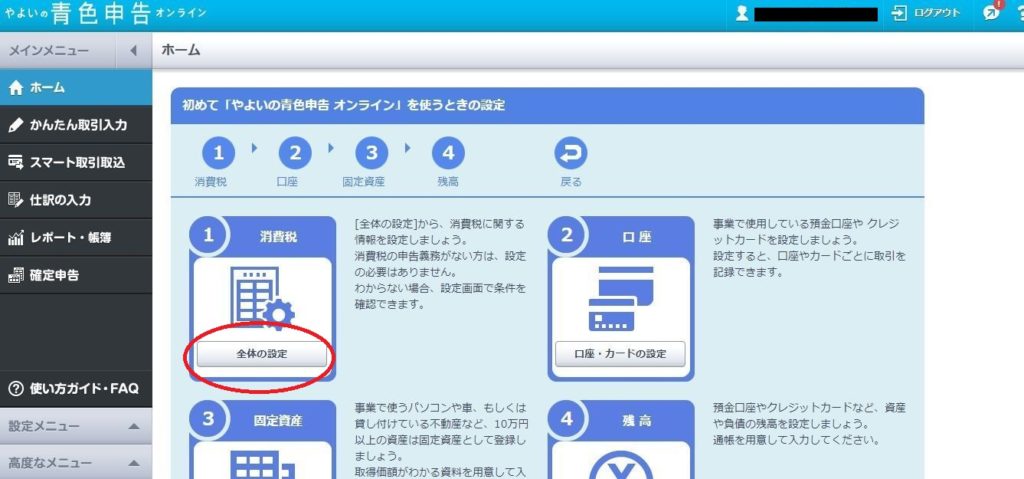
Task: Click the 残高 yen circle icon
Action: (x=620, y=465)
